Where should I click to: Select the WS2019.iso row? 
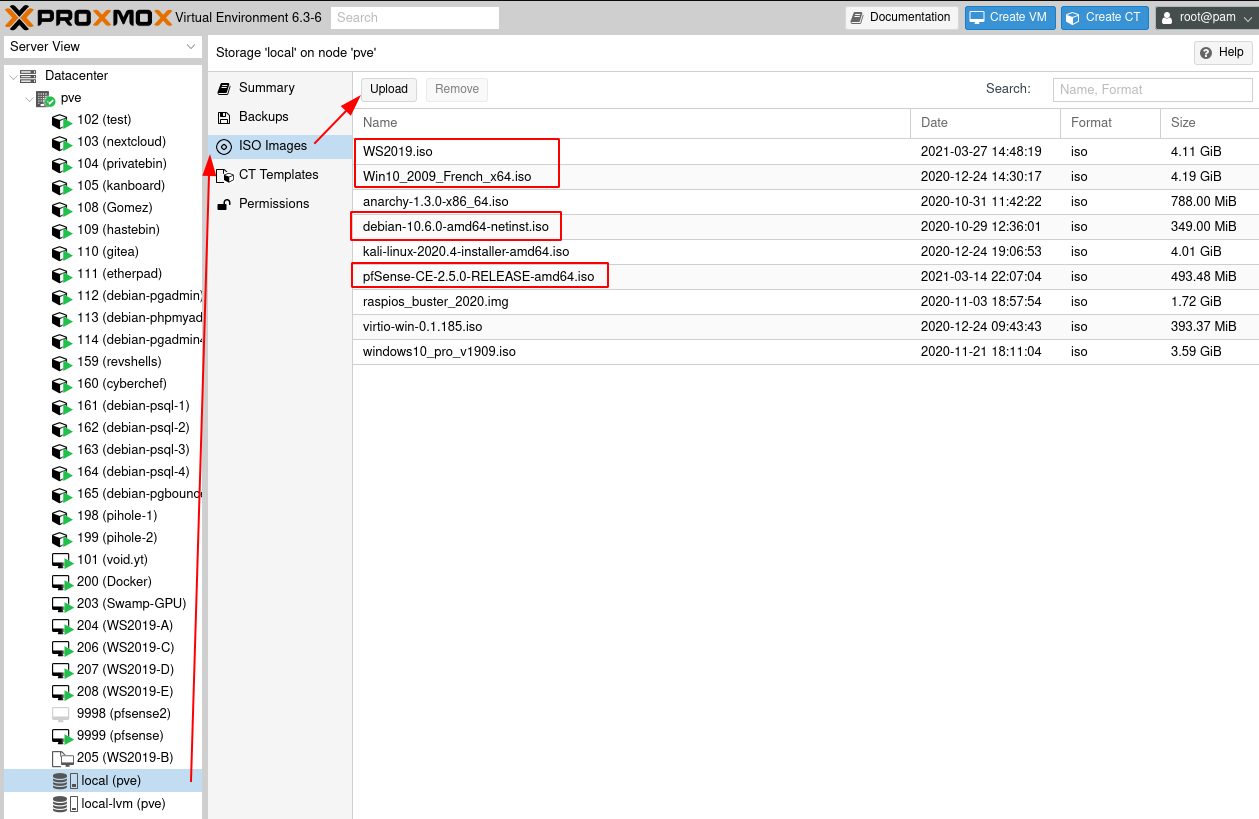(x=805, y=152)
